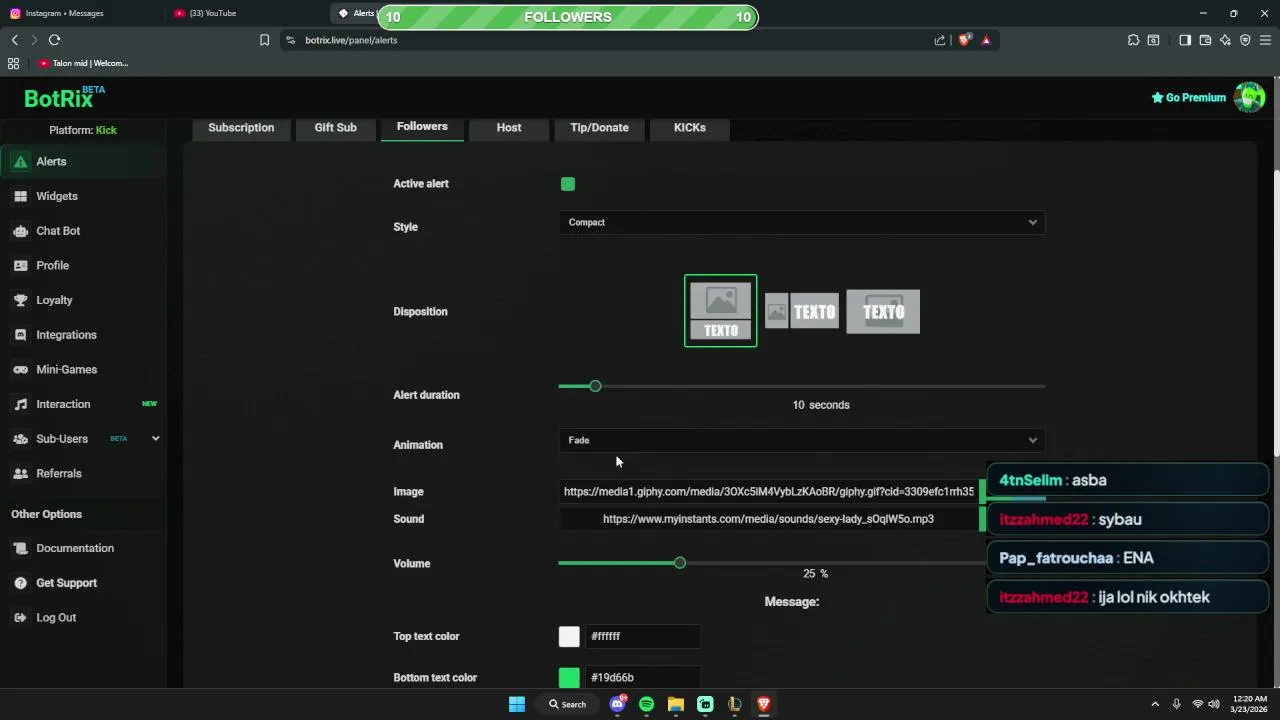
Task: Switch to the YouTube browser tab
Action: [x=245, y=13]
